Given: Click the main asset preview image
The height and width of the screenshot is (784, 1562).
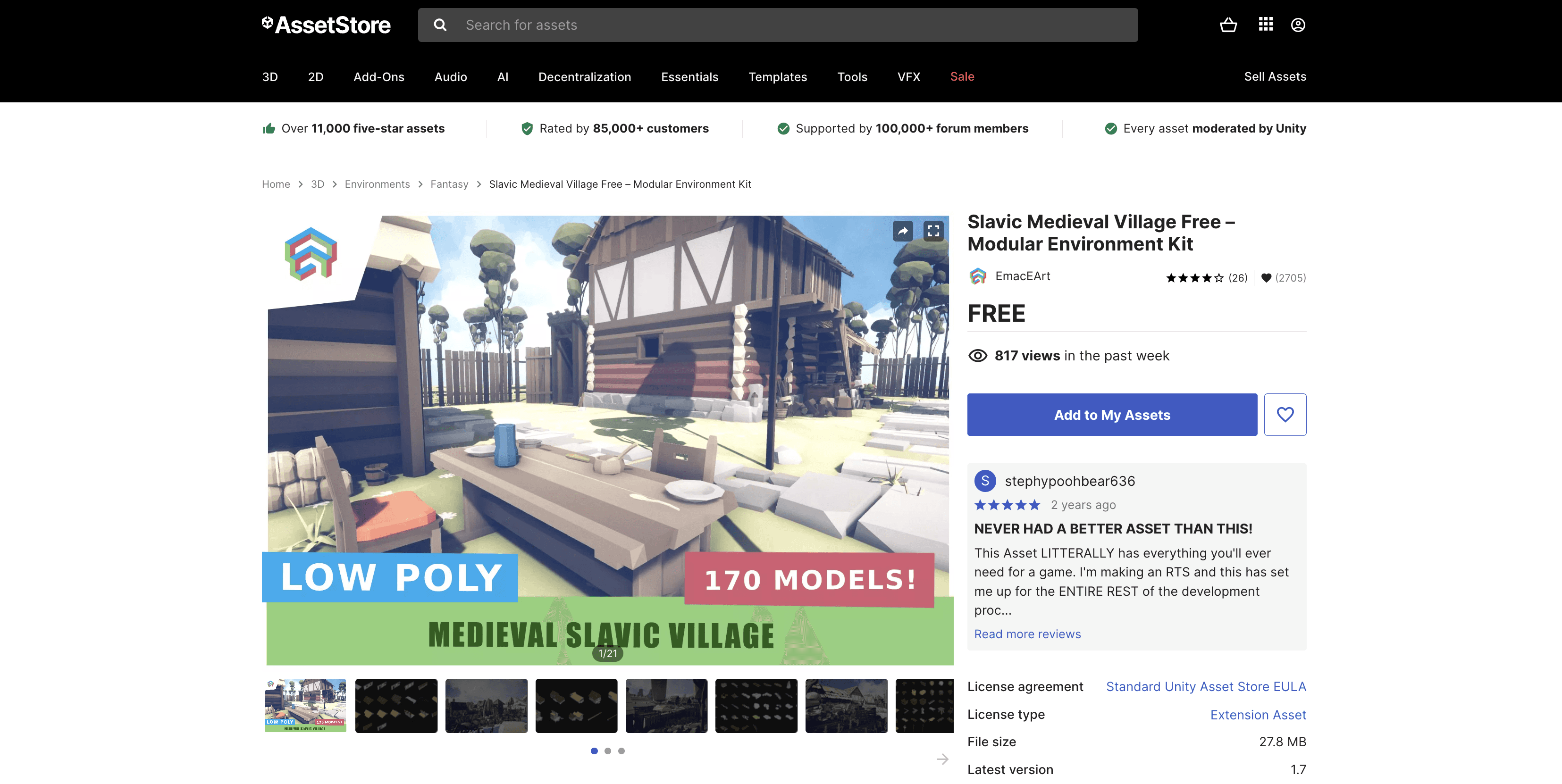Looking at the screenshot, I should point(608,440).
